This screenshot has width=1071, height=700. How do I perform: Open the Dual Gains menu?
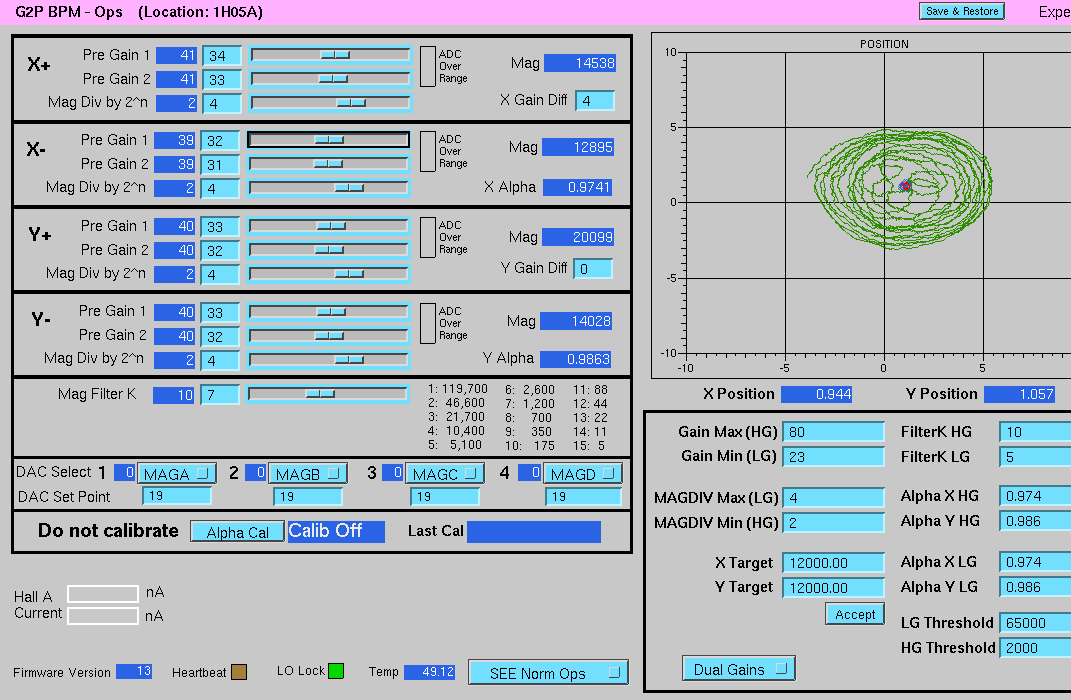click(x=739, y=669)
